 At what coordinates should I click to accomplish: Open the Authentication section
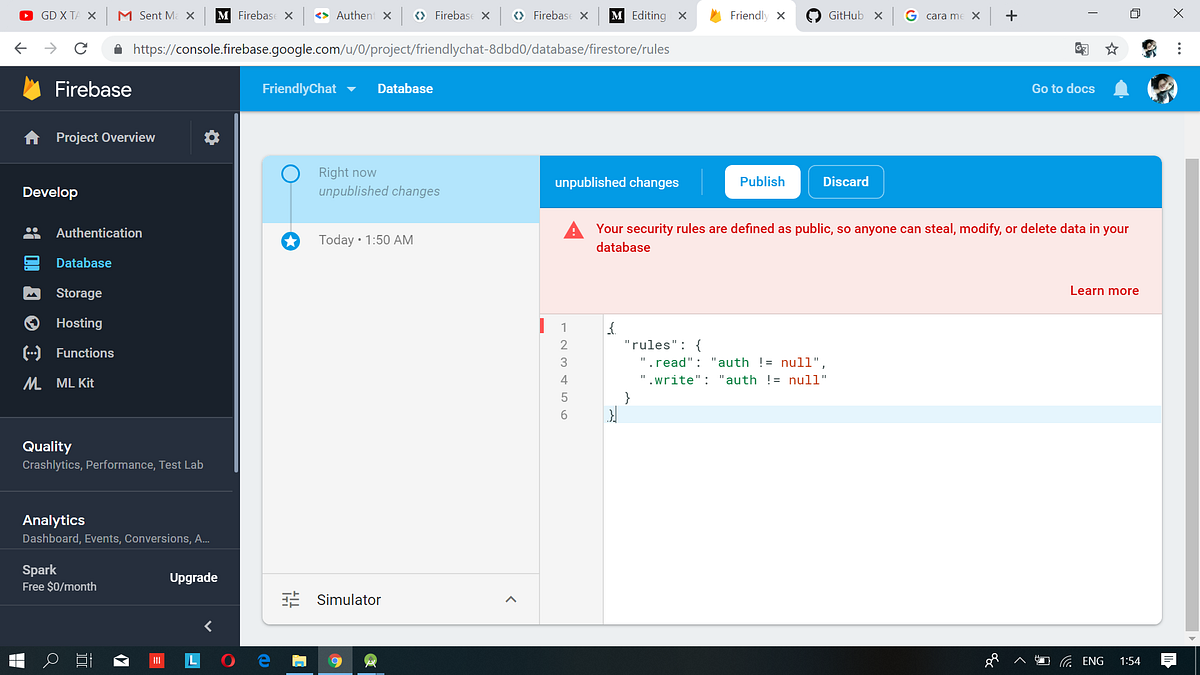(x=98, y=232)
